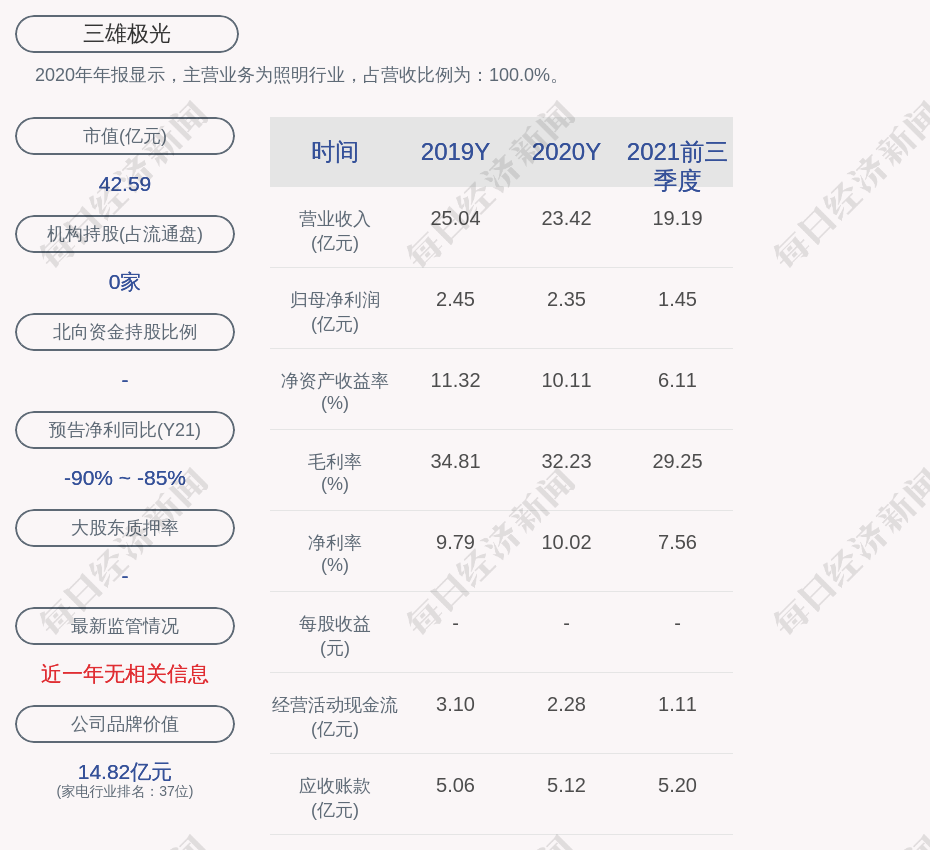Select the receivables value 5.20
This screenshot has width=930, height=850.
(677, 785)
